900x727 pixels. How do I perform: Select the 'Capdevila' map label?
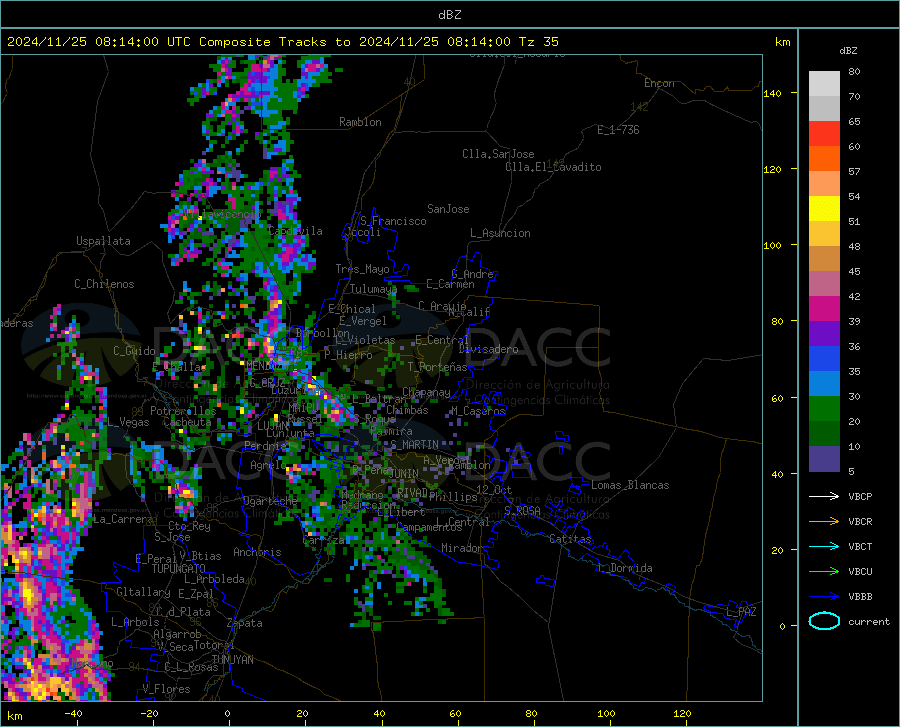[295, 231]
